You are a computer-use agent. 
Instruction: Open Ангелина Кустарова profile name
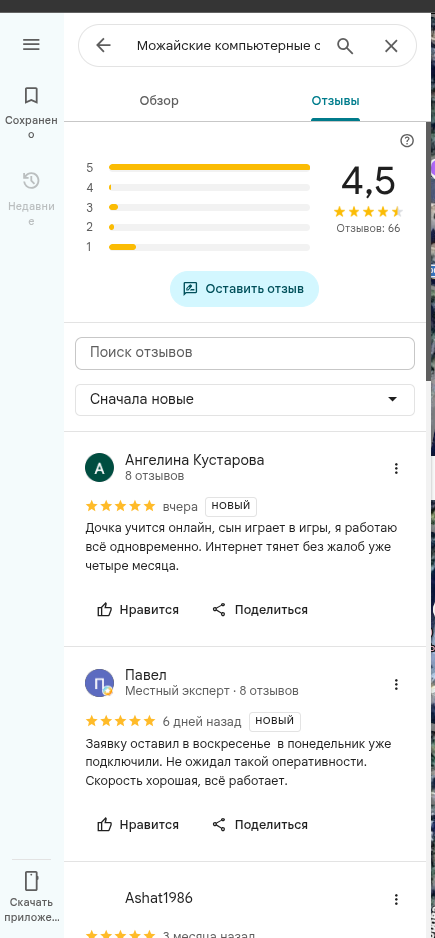coord(194,460)
